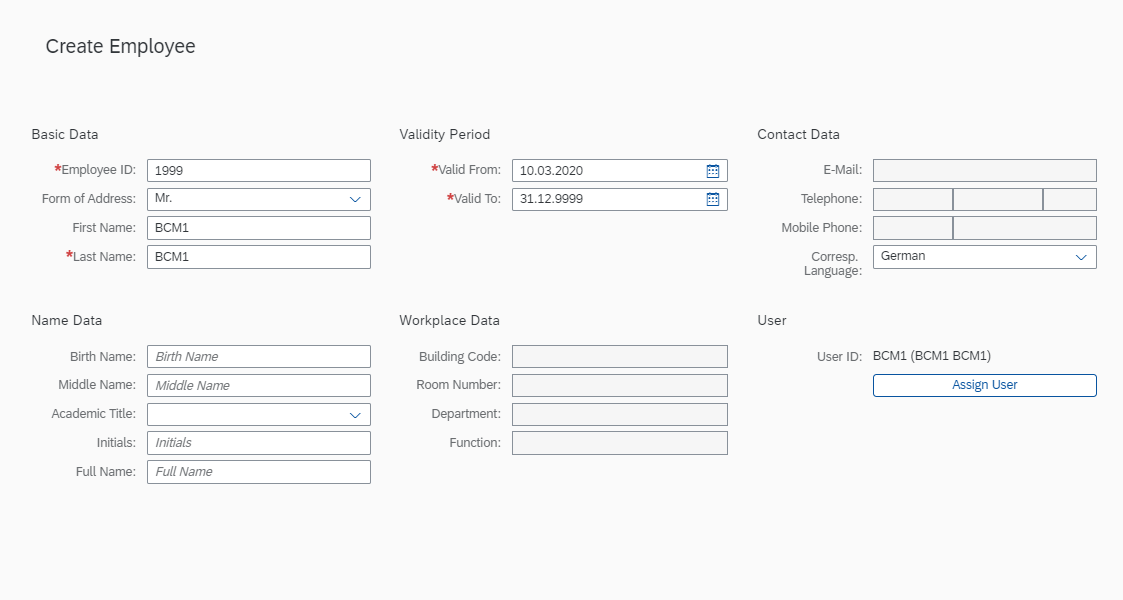This screenshot has height=600, width=1123.
Task: Focus the Last Name input field
Action: (x=258, y=257)
